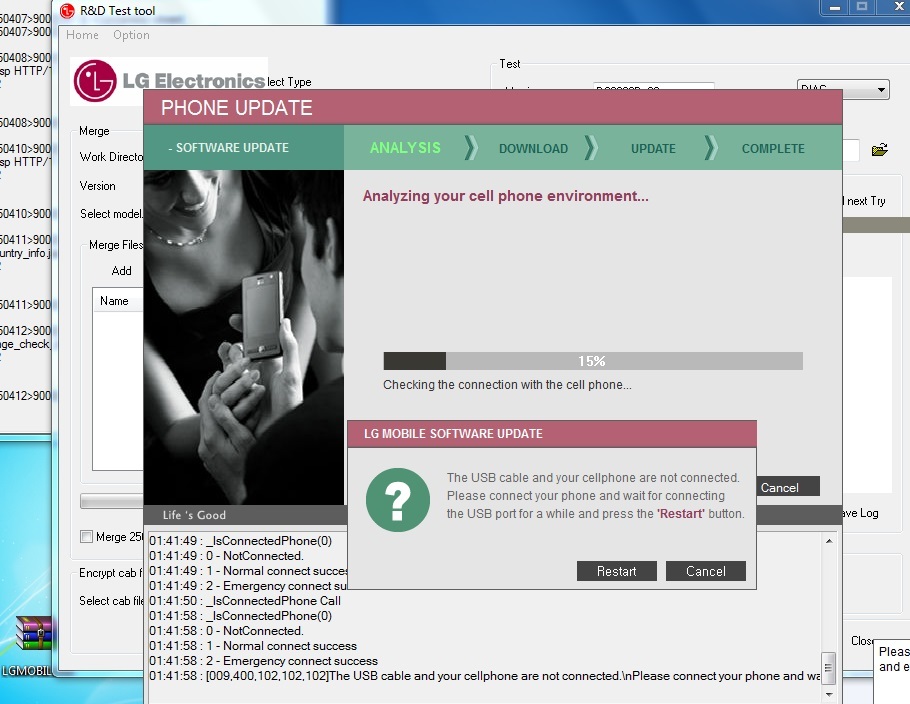Viewport: 910px width, 704px height.
Task: Click the folder browse icon
Action: [x=880, y=150]
